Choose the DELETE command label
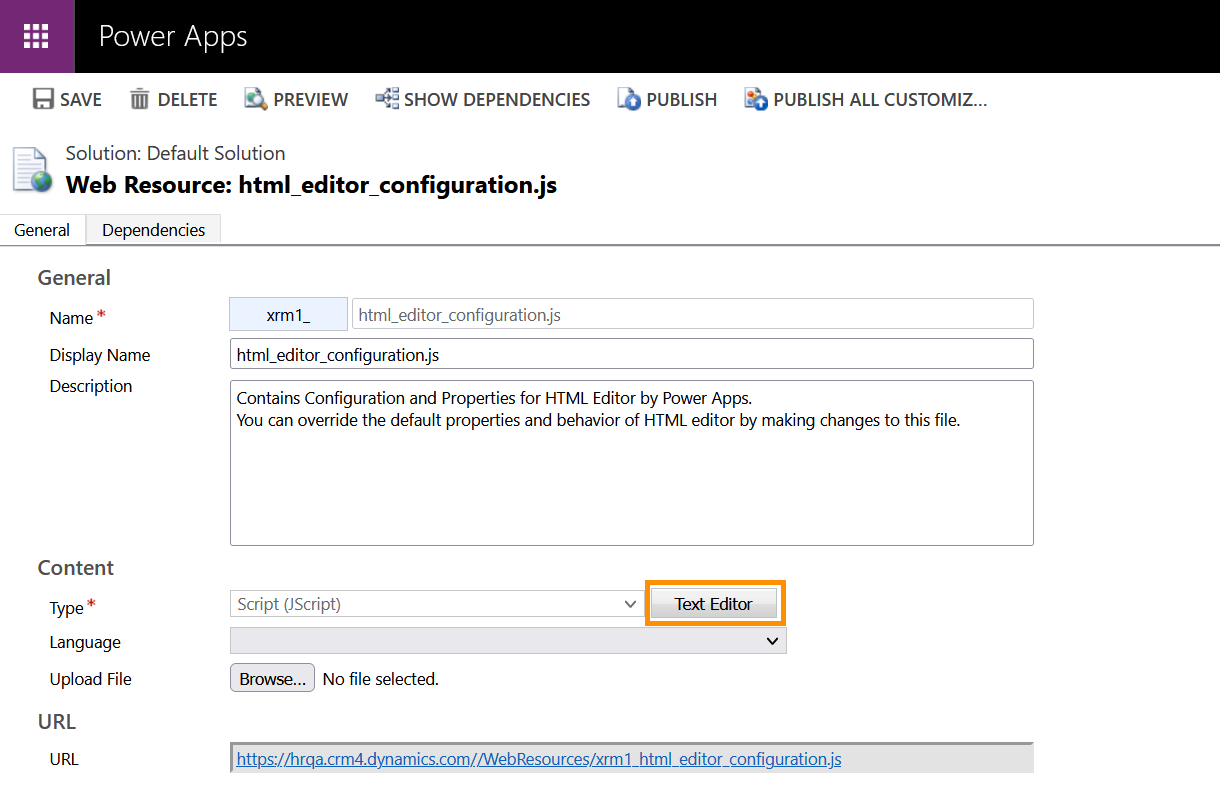 click(x=187, y=100)
